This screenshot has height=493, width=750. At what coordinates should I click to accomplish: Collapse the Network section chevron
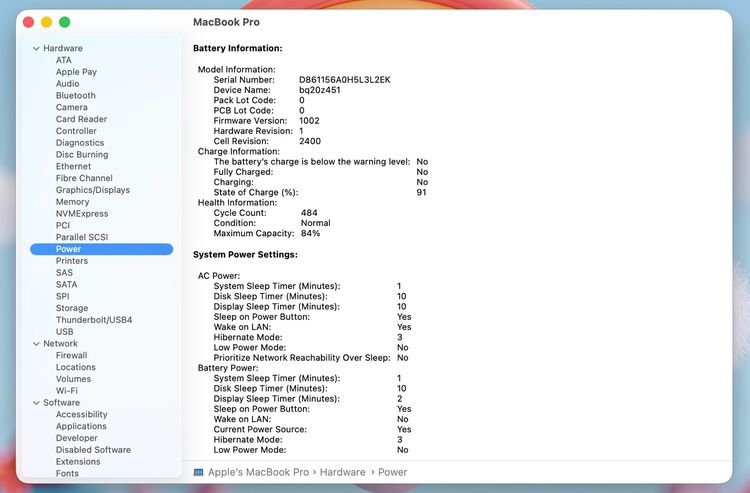pyautogui.click(x=36, y=344)
